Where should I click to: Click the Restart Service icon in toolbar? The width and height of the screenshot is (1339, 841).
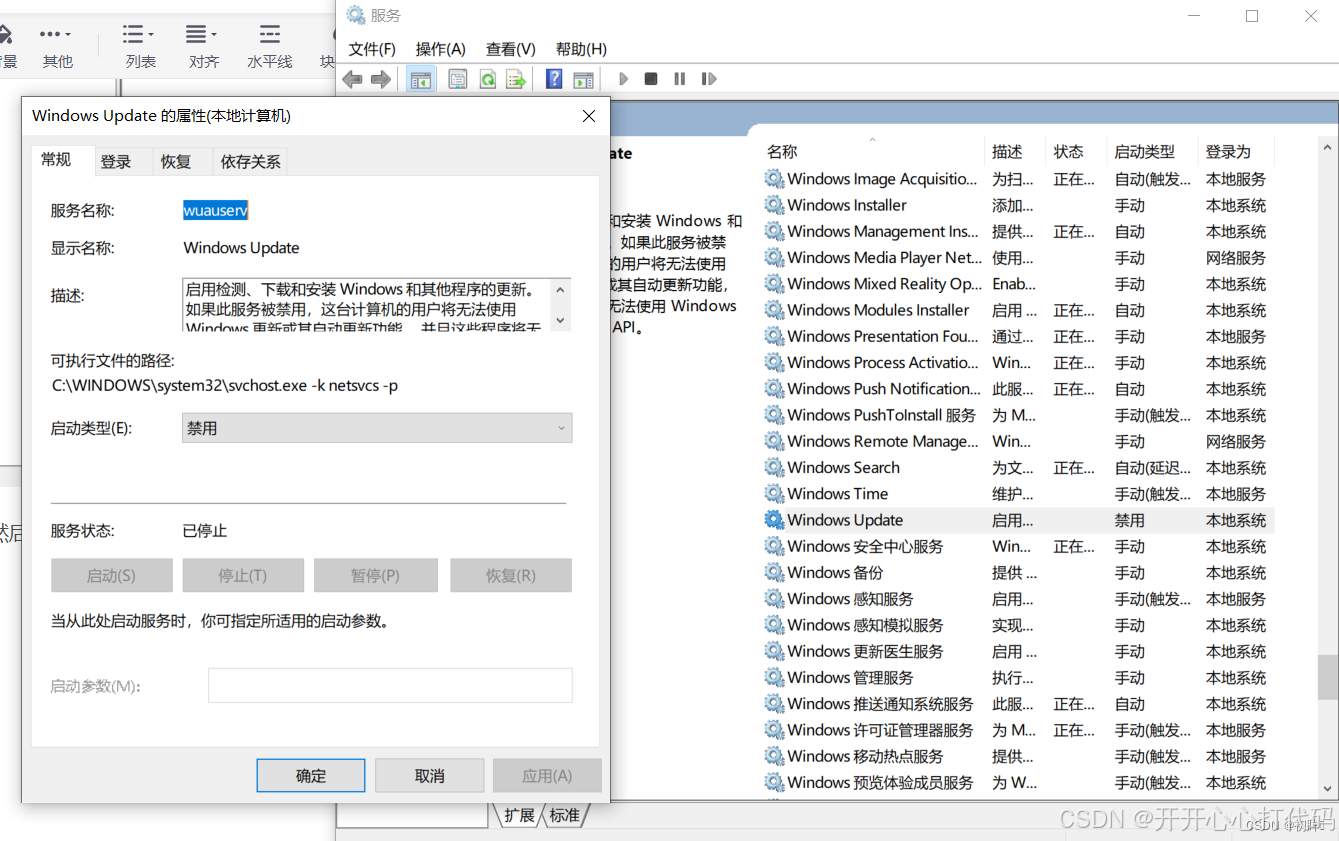coord(709,79)
